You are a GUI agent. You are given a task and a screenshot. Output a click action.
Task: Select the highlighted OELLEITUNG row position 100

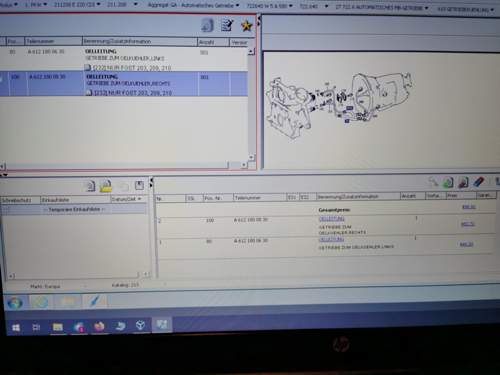point(124,84)
